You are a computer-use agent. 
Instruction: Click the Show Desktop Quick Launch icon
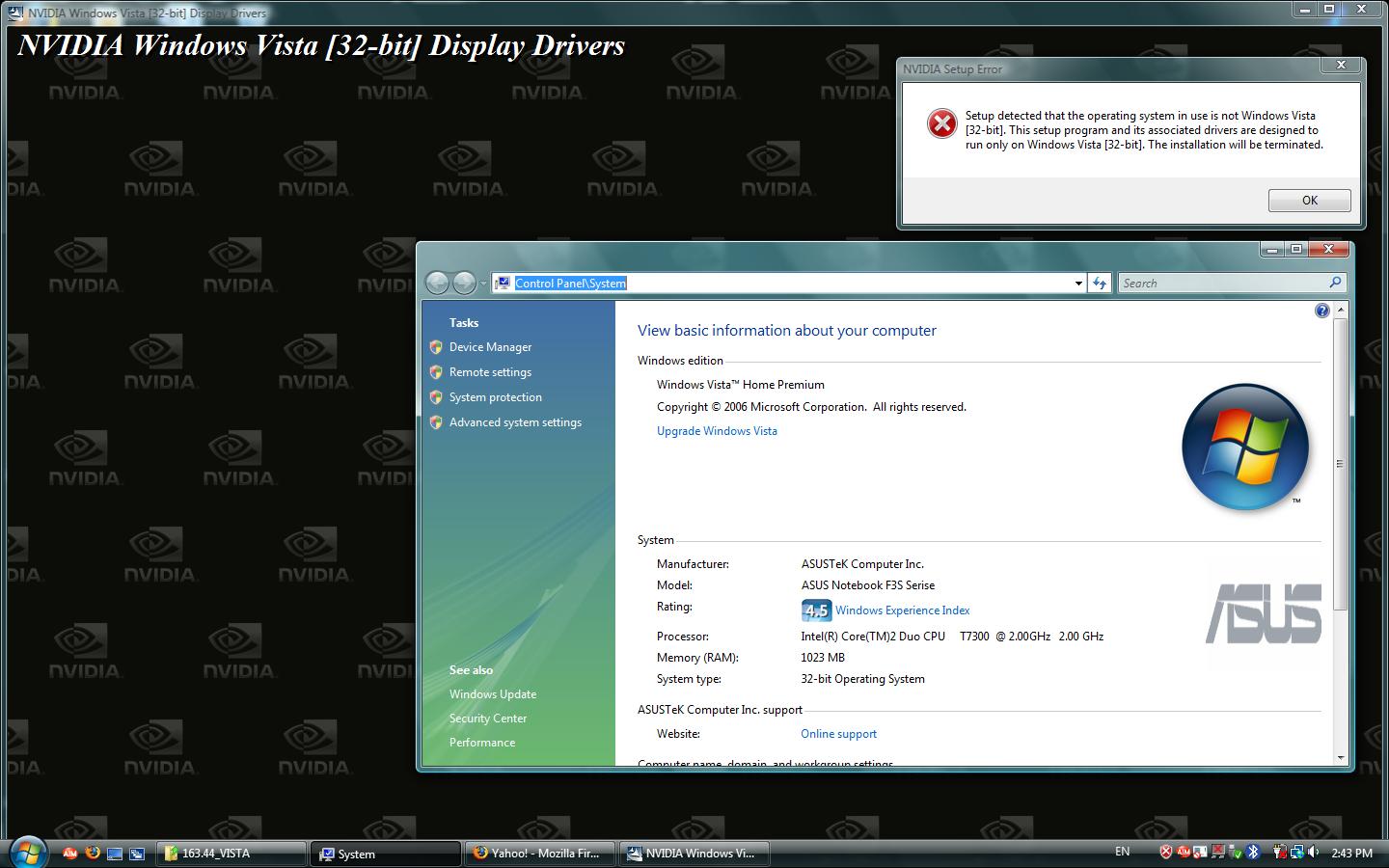115,854
